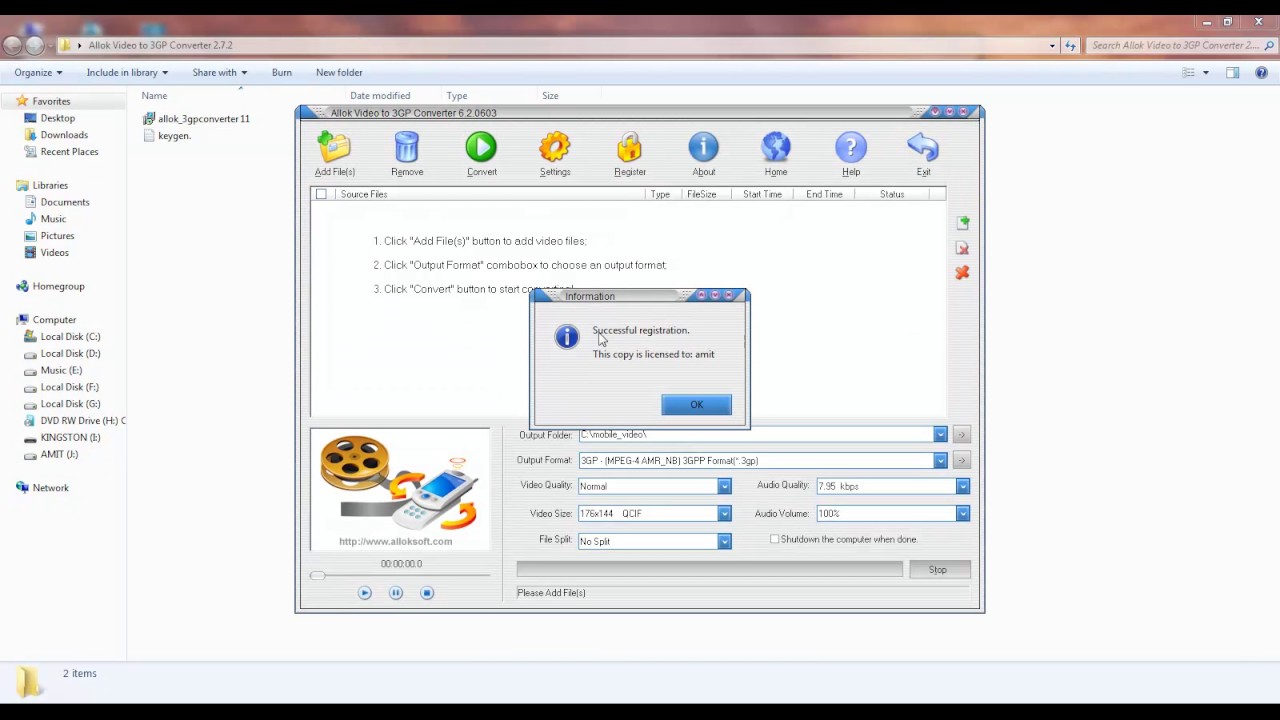Click the settings button next to Output Format
The image size is (1280, 720).
pos(961,461)
